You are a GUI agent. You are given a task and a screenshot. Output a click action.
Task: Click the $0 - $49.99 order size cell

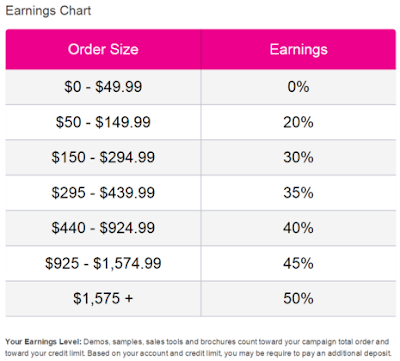click(103, 87)
